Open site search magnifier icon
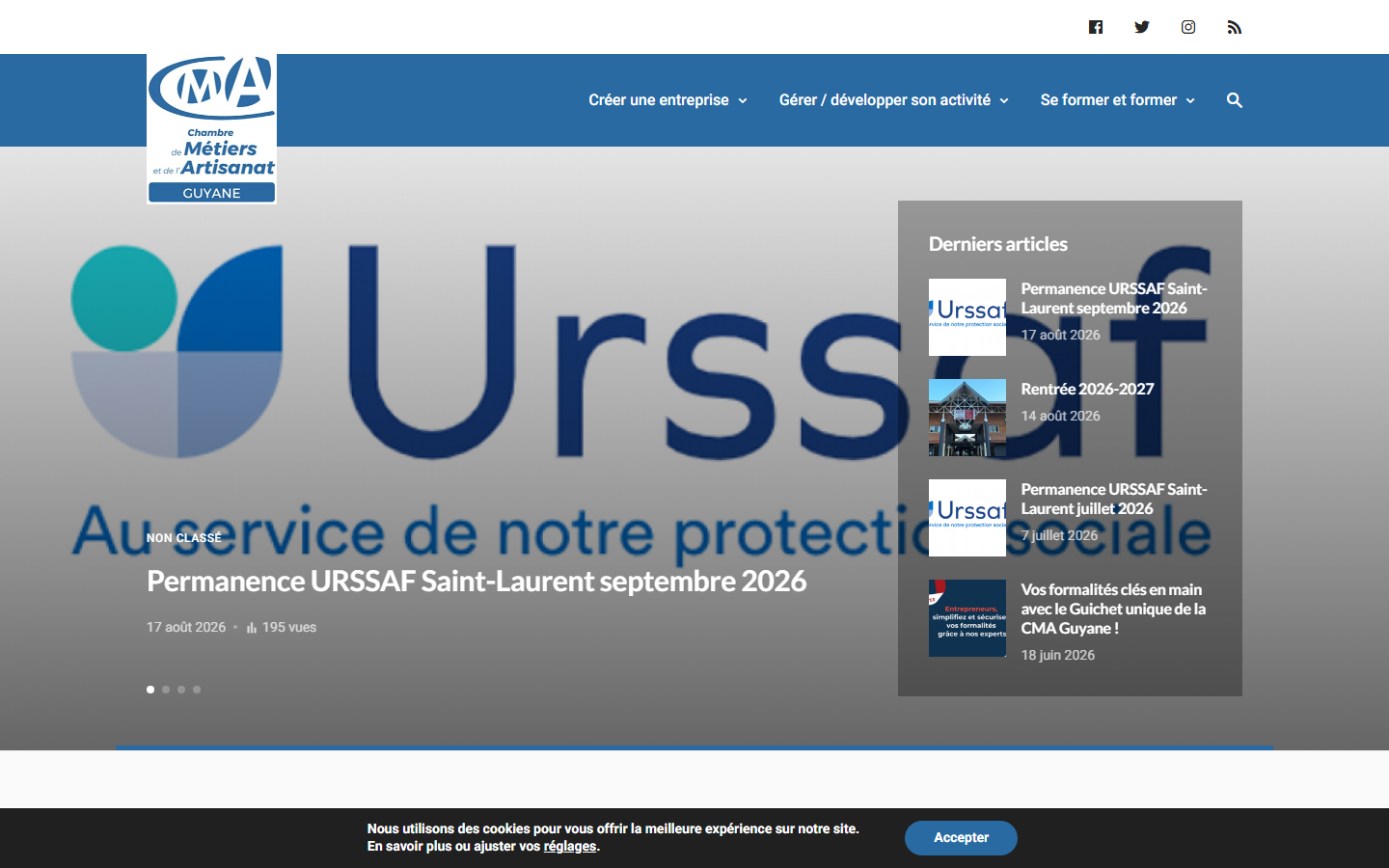1389x868 pixels. click(x=1235, y=100)
